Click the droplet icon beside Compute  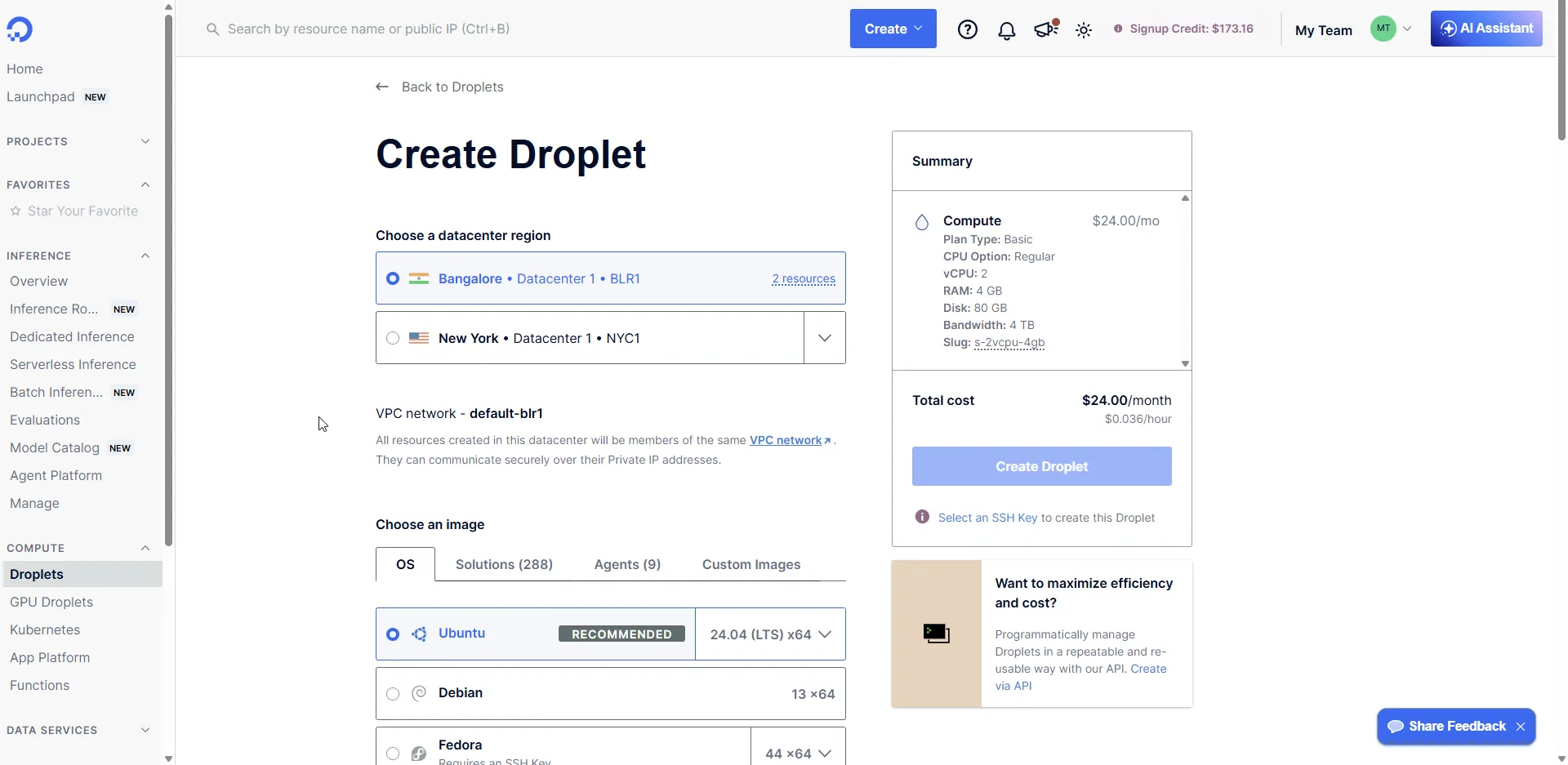pyautogui.click(x=922, y=222)
